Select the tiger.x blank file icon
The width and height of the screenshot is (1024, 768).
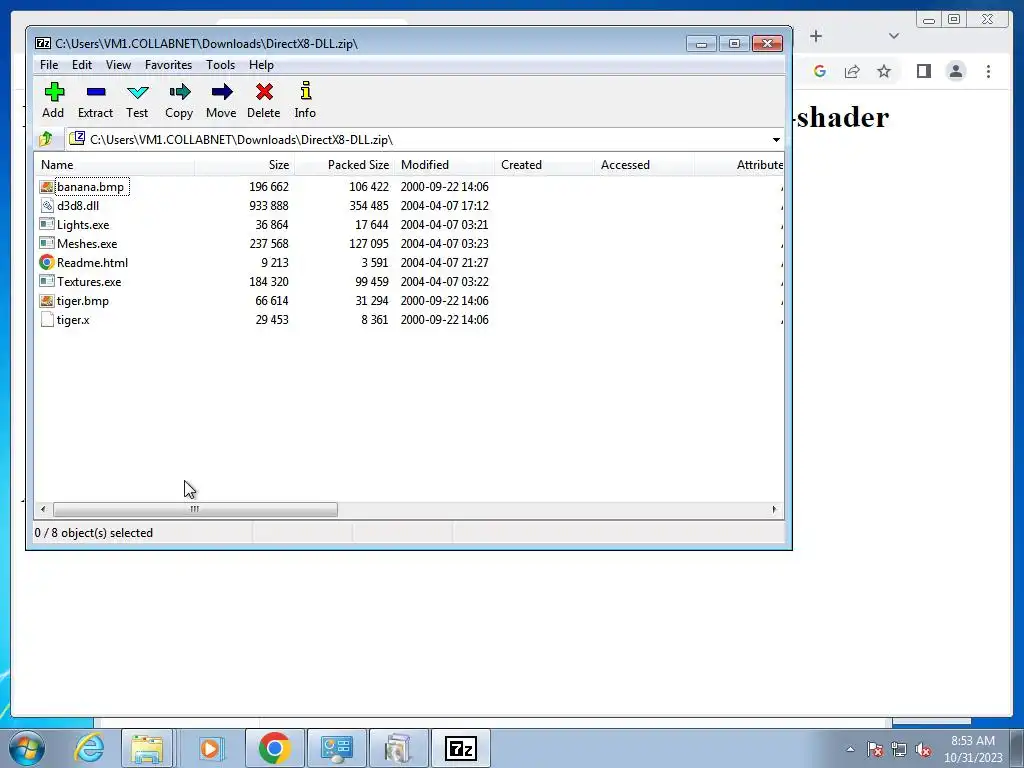coord(46,319)
